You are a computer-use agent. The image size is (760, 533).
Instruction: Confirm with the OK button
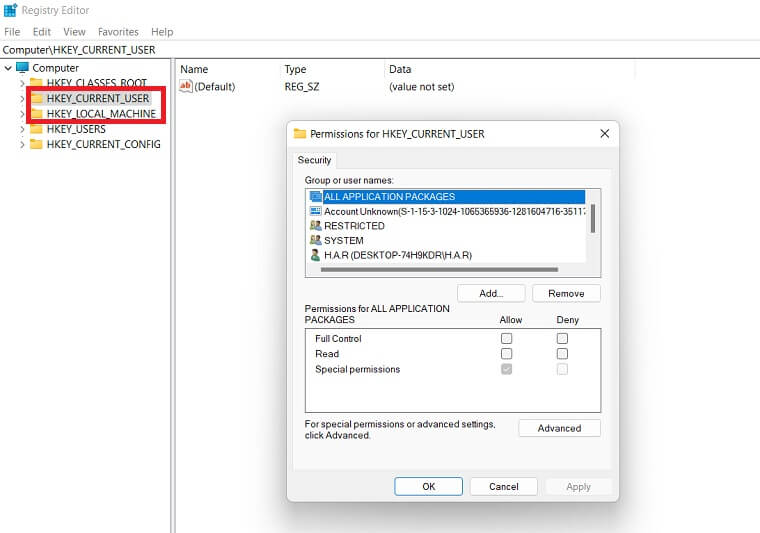click(428, 486)
